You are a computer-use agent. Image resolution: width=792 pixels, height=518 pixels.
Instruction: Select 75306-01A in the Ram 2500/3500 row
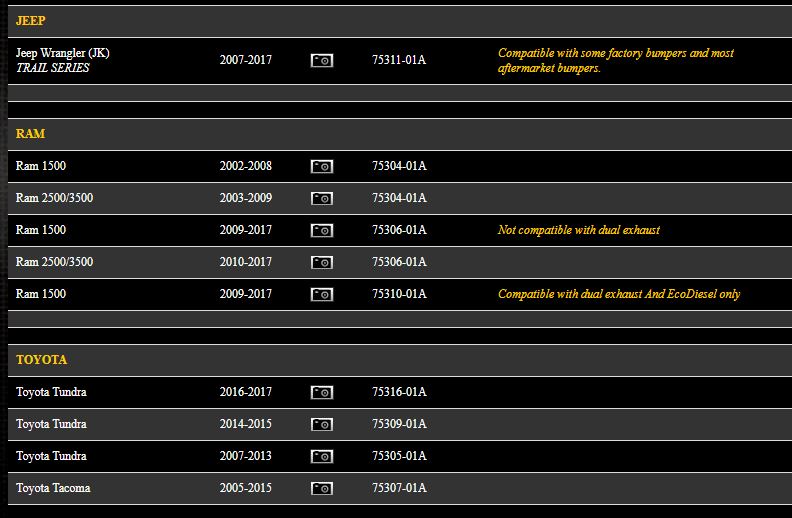[399, 262]
